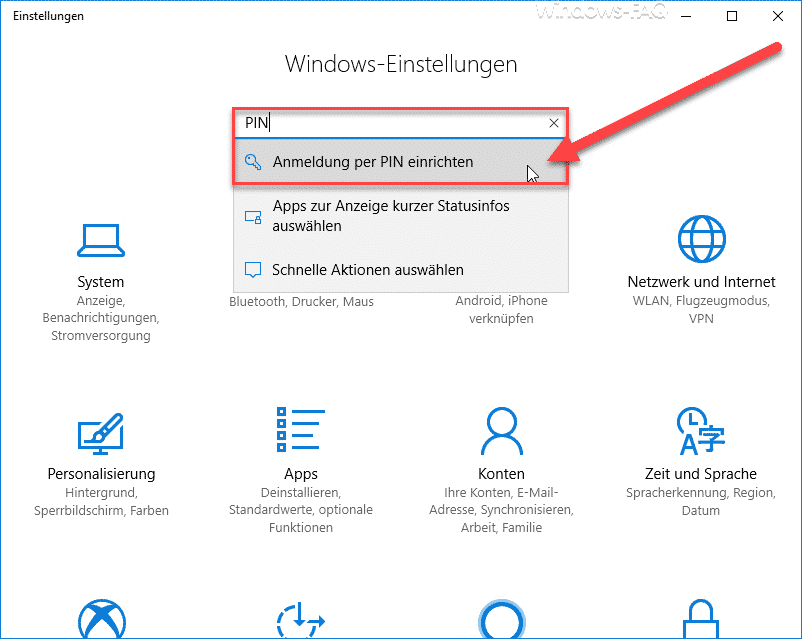The height and width of the screenshot is (639, 802).
Task: Select 'Anmeldung per PIN einrichten' suggestion
Action: (x=400, y=162)
